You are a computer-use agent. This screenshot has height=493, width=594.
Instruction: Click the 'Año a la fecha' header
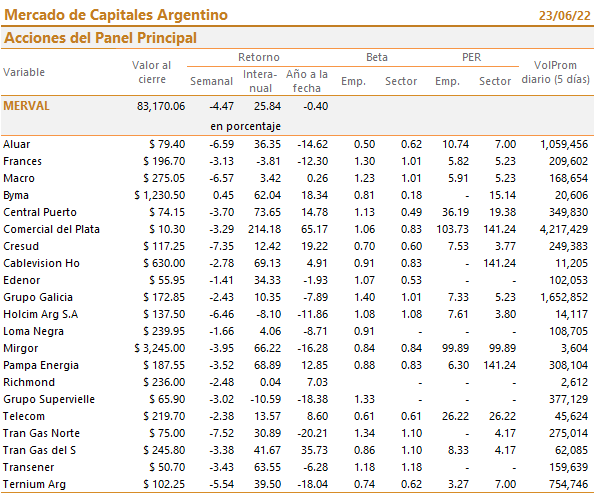pyautogui.click(x=307, y=81)
